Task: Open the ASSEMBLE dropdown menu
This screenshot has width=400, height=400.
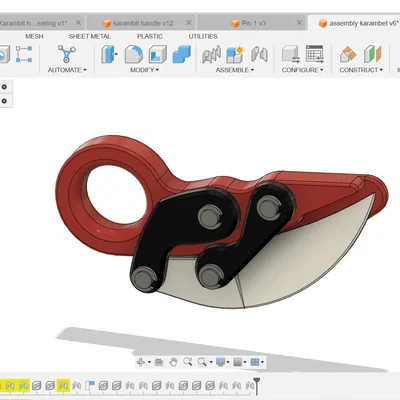Action: pyautogui.click(x=235, y=70)
